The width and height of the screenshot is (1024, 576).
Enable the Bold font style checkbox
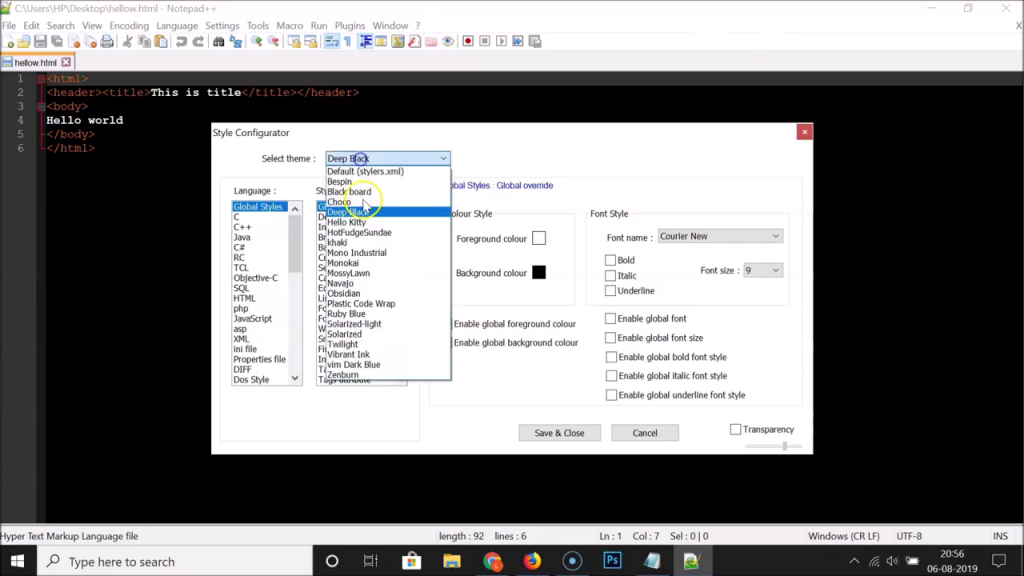click(610, 260)
